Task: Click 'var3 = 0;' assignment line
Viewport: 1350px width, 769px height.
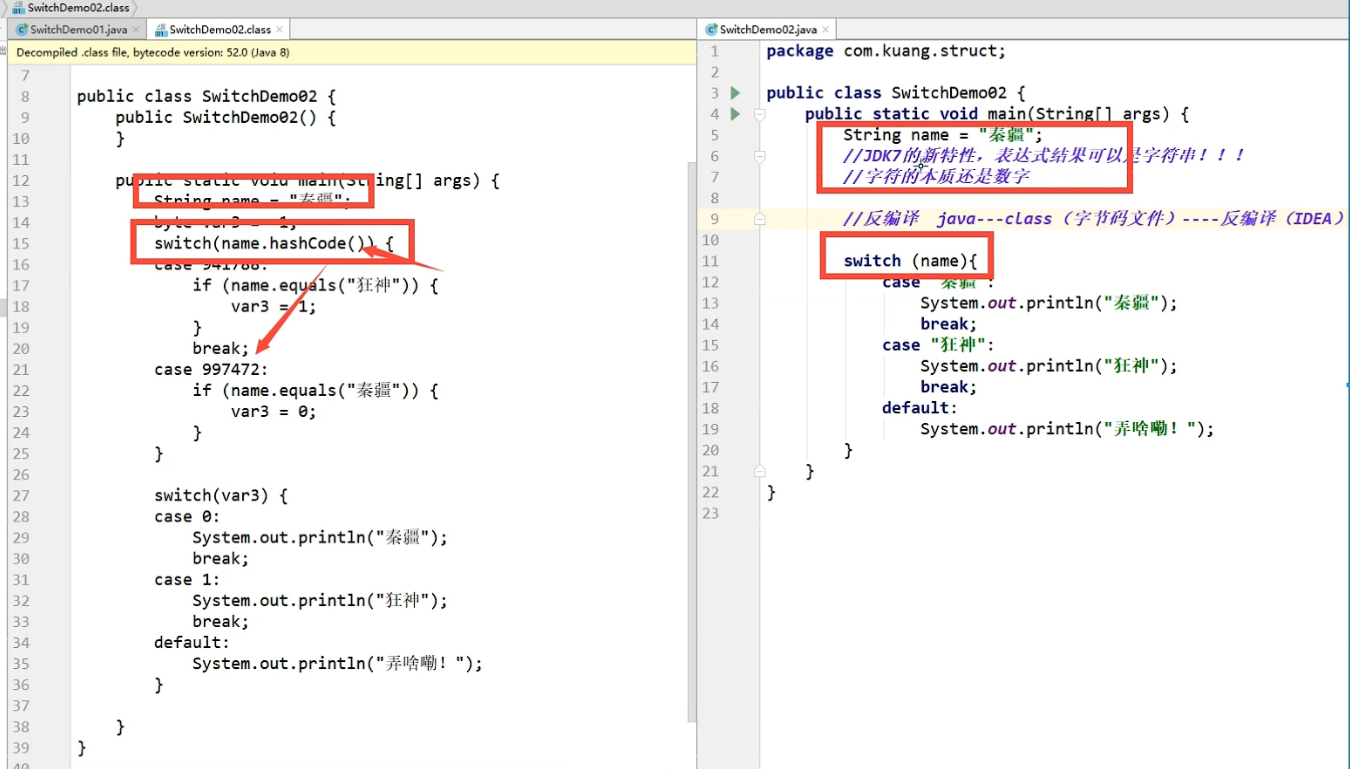Action: click(273, 412)
